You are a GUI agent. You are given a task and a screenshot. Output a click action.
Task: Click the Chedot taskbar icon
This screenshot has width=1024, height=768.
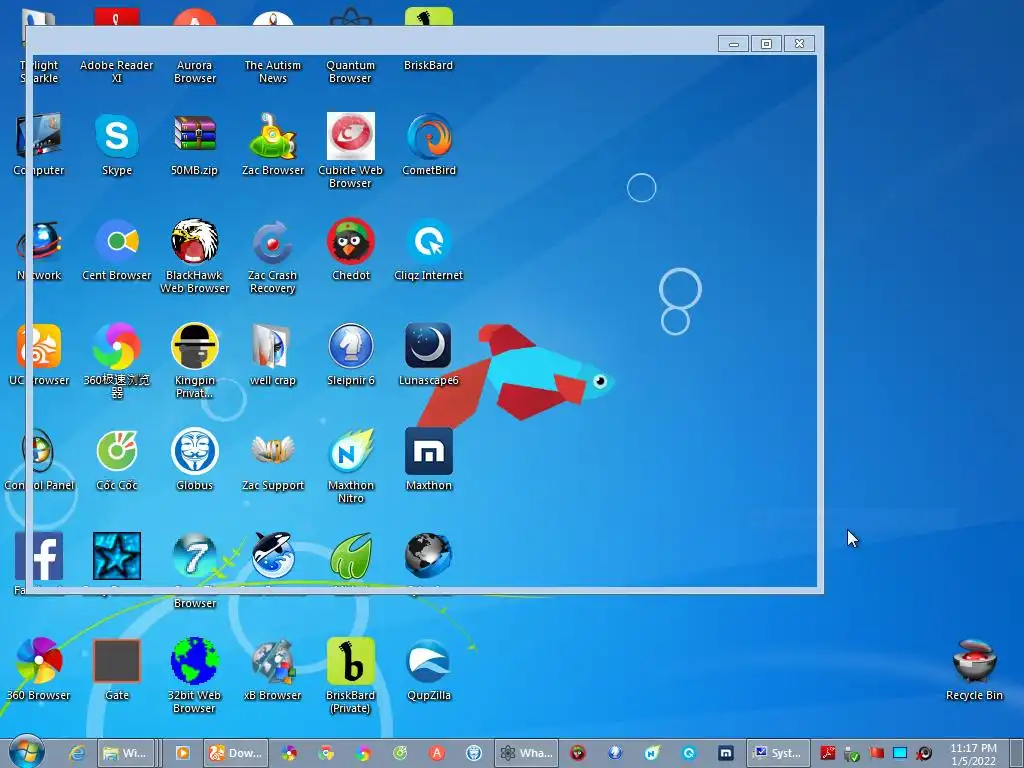click(578, 753)
